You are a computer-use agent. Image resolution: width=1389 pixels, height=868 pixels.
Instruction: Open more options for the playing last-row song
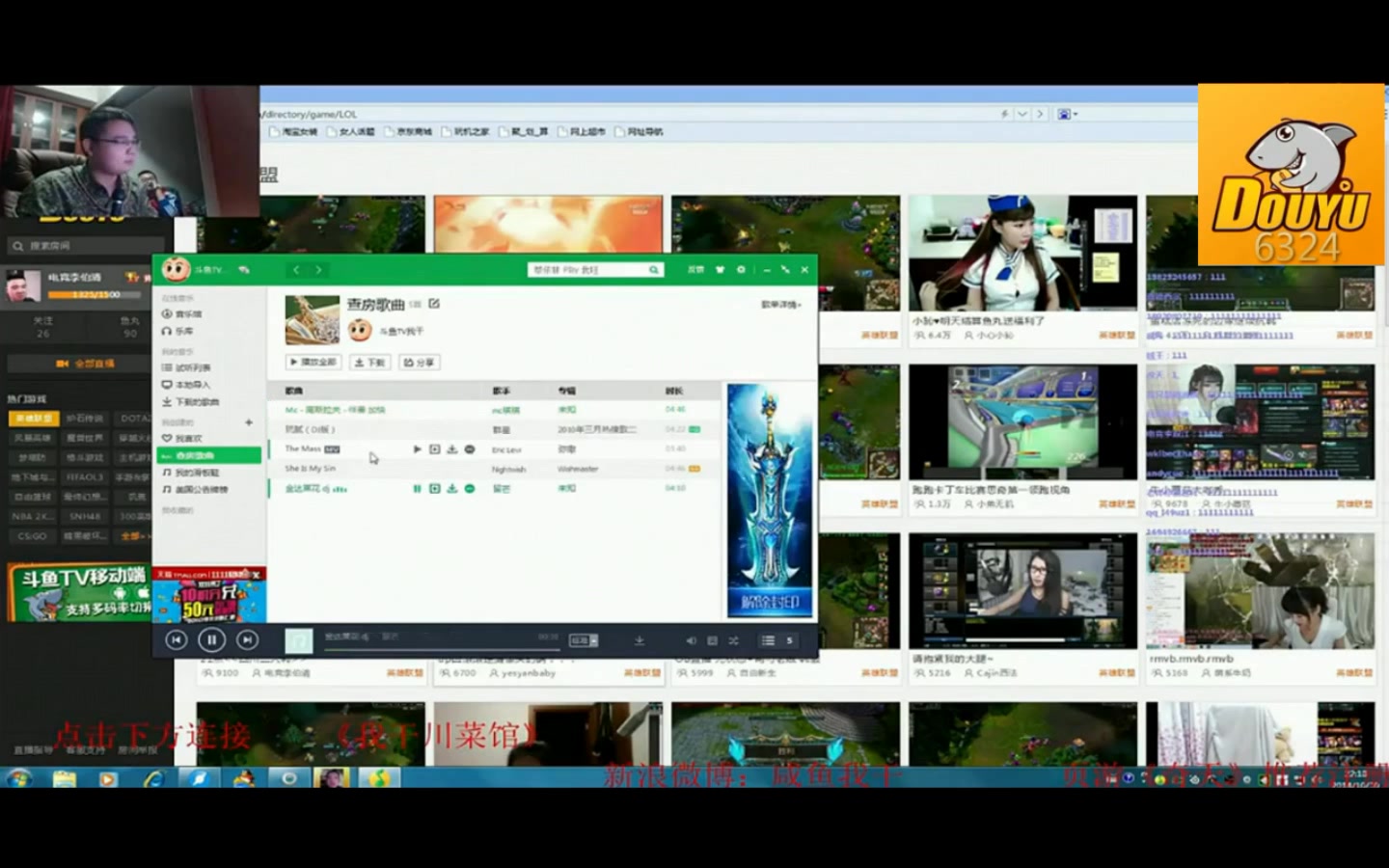tap(470, 489)
